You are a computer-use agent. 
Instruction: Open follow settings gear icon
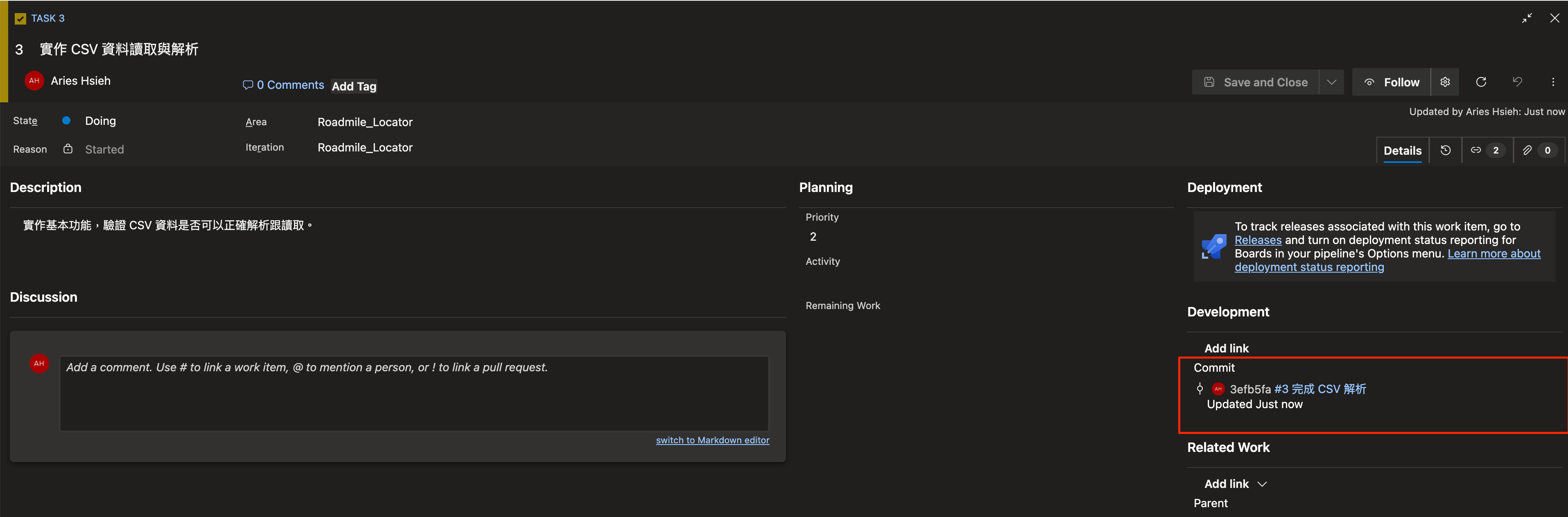[1445, 82]
